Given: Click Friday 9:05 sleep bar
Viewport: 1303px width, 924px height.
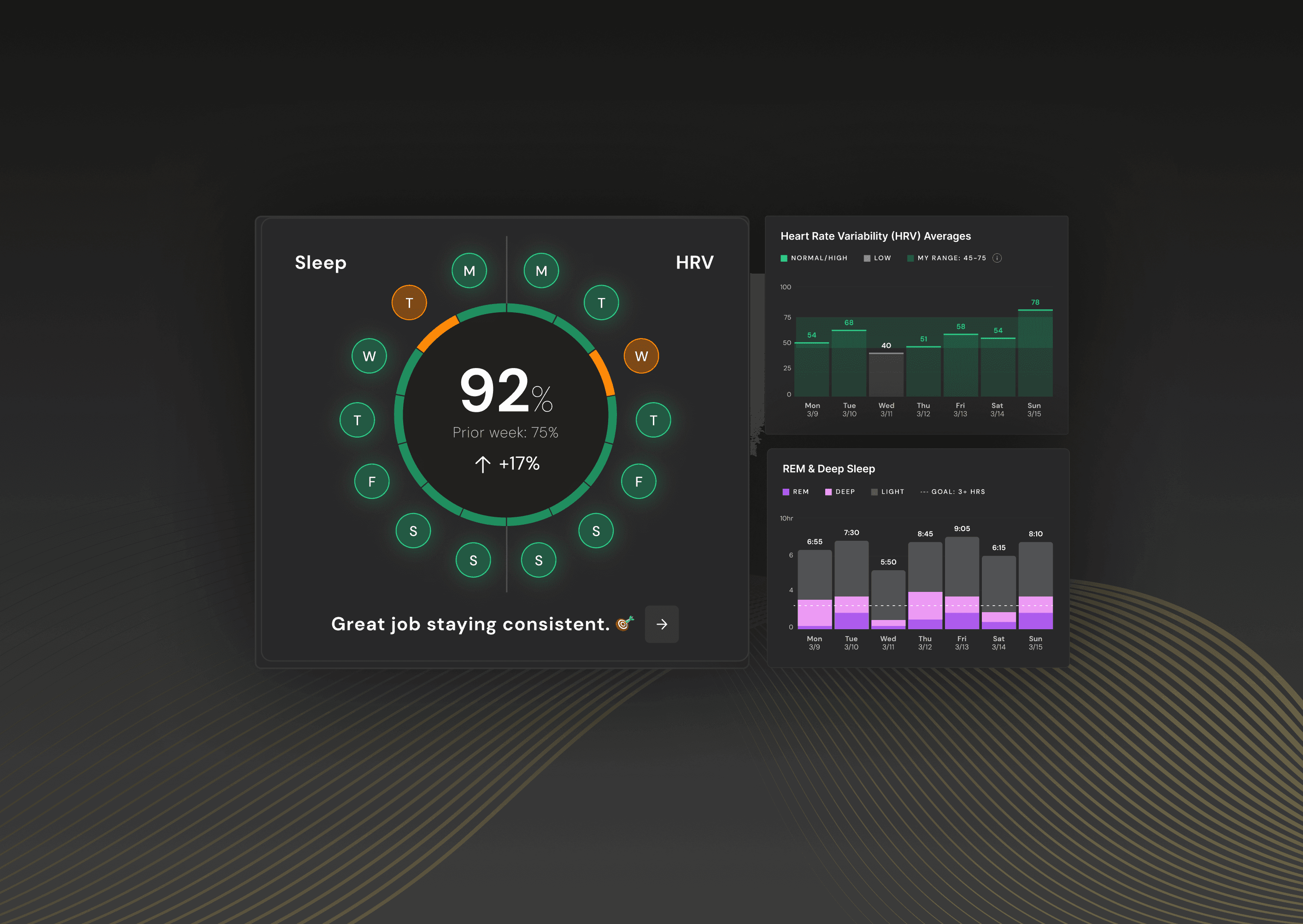Looking at the screenshot, I should point(962,583).
